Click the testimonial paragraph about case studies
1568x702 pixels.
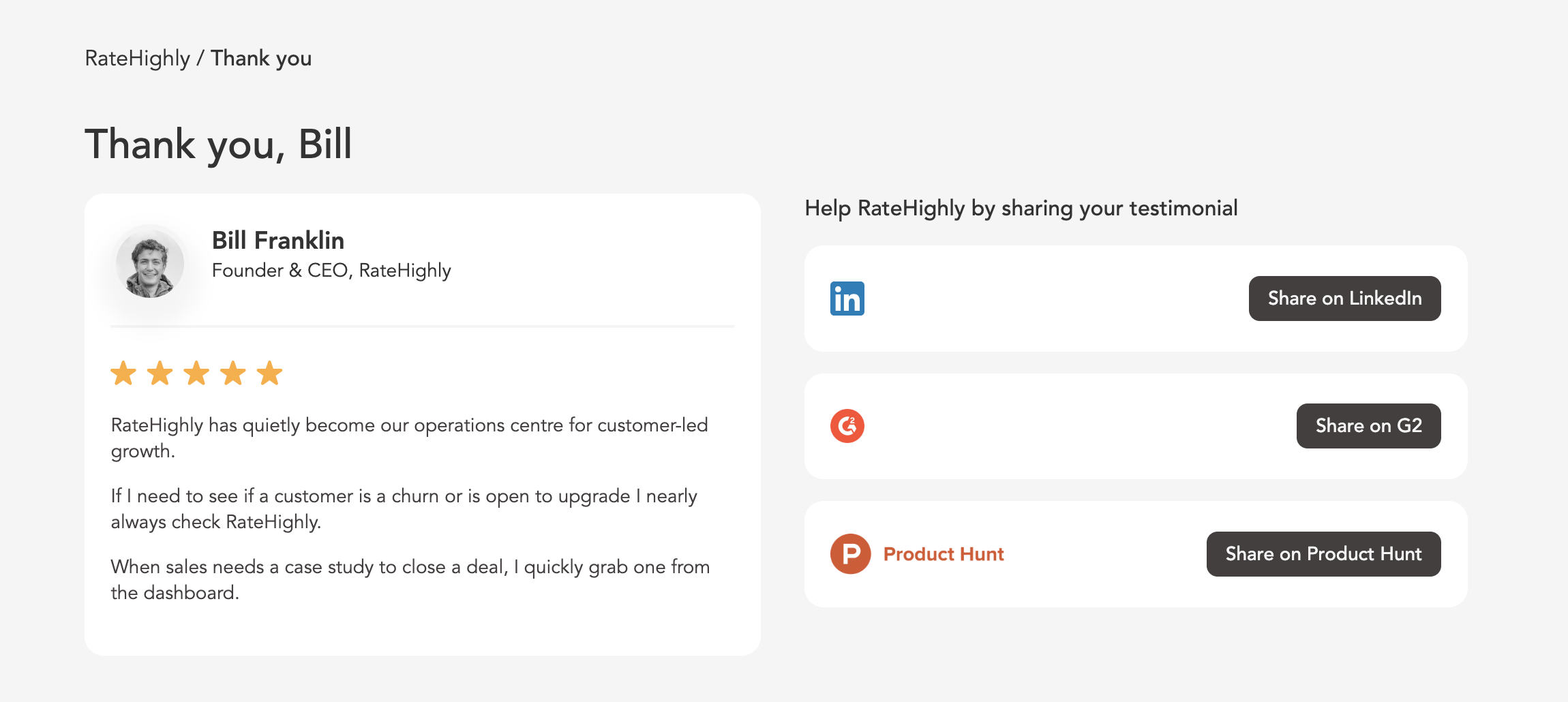tap(410, 579)
